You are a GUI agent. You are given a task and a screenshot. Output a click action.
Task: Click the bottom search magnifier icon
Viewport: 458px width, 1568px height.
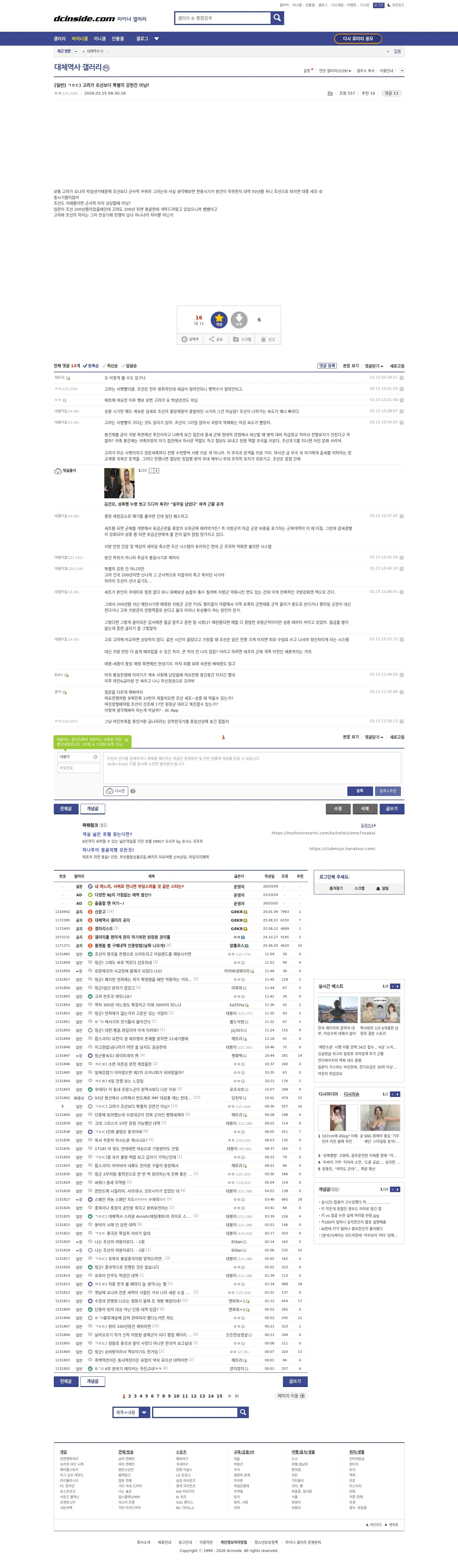pyautogui.click(x=243, y=1412)
